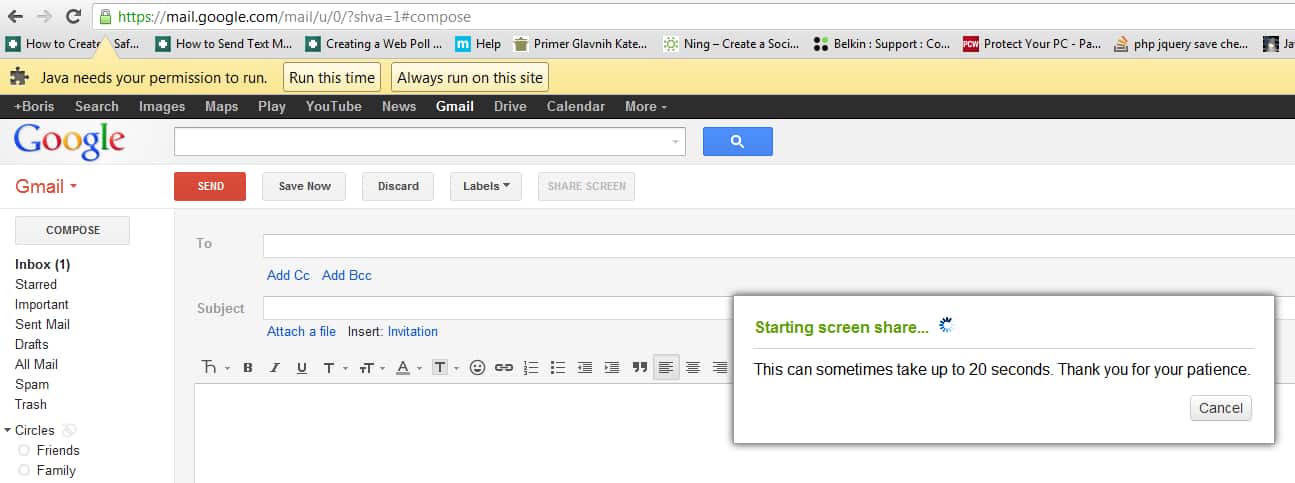This screenshot has width=1295, height=483.
Task: Cancel the screen share dialog
Action: coord(1220,408)
